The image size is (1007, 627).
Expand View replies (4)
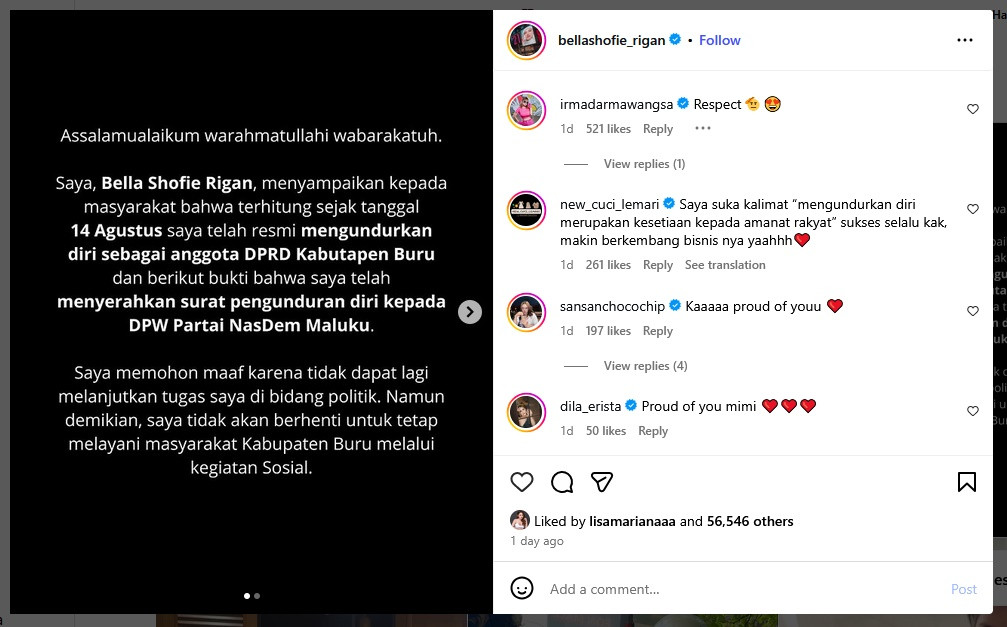(x=645, y=366)
